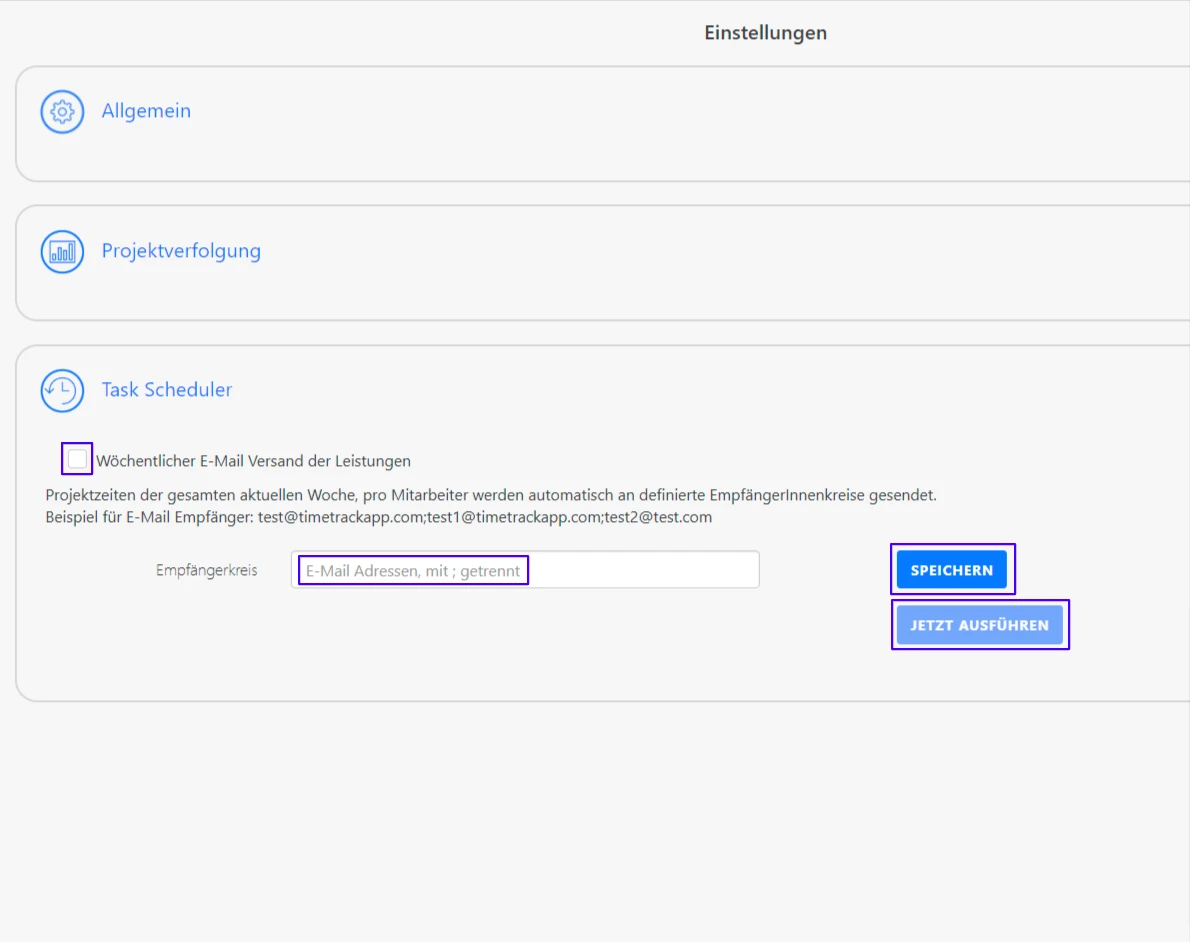Screen dimensions: 1190x942
Task: Click the checkbox label text
Action: (253, 461)
